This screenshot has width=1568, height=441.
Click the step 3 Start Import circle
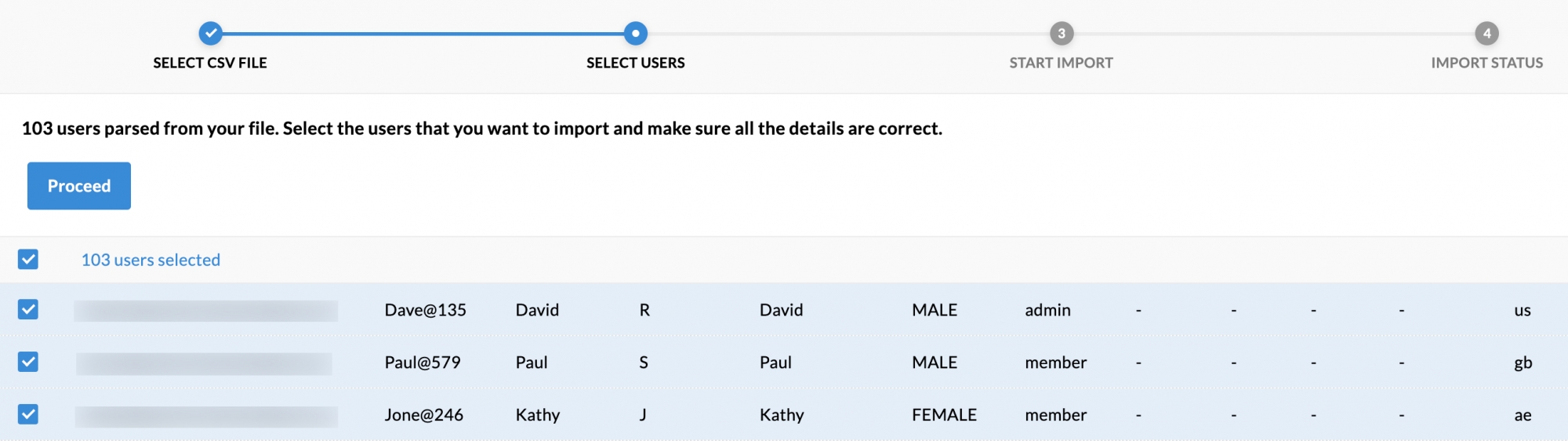pos(1062,33)
